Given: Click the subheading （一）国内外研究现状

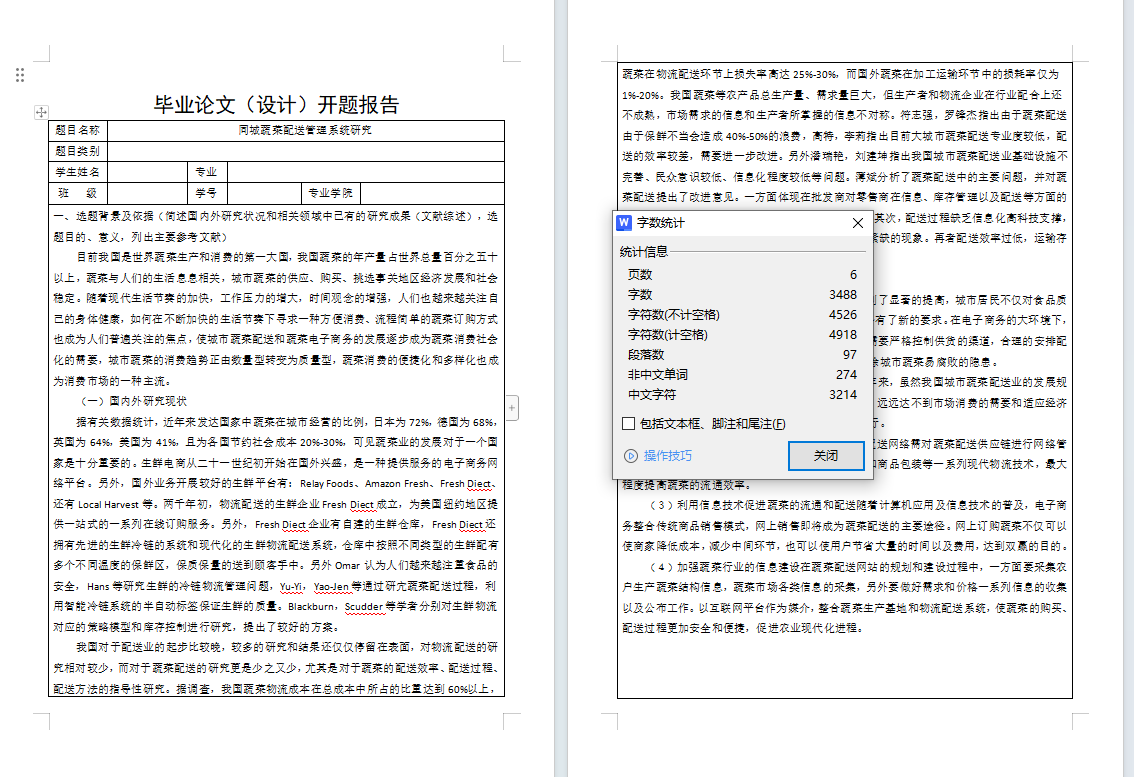Looking at the screenshot, I should pyautogui.click(x=132, y=401).
